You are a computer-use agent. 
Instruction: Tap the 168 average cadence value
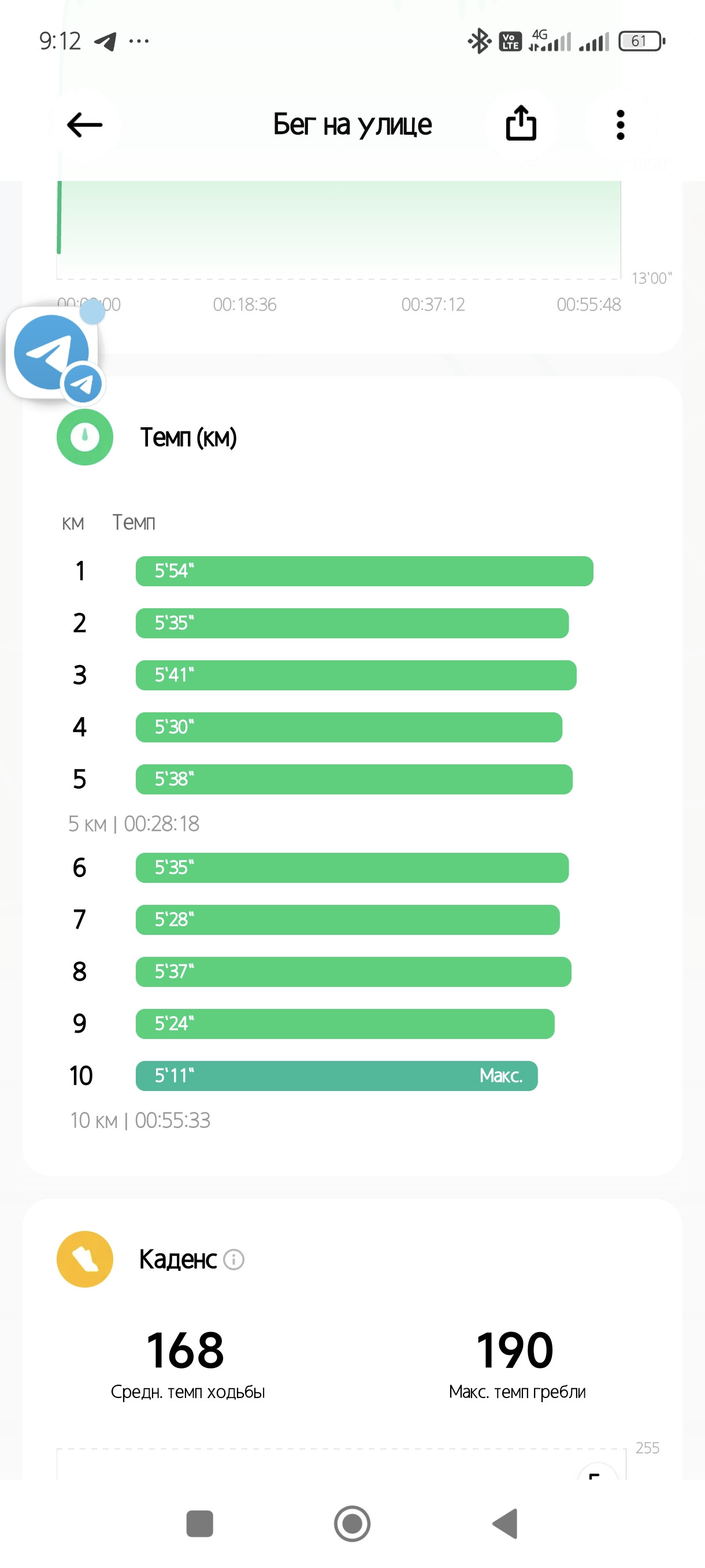tap(185, 1350)
